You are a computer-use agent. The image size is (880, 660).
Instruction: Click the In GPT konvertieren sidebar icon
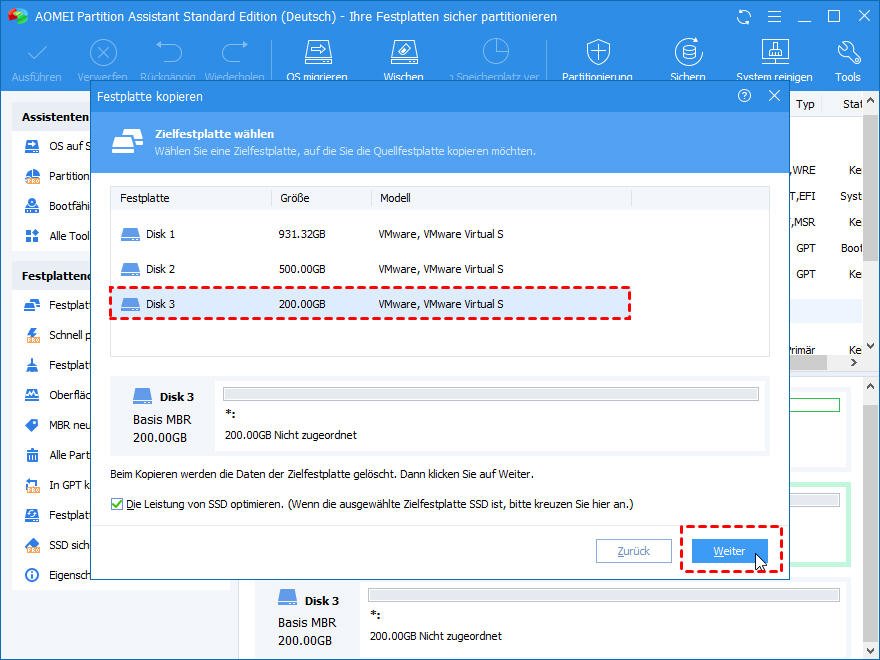(x=32, y=485)
